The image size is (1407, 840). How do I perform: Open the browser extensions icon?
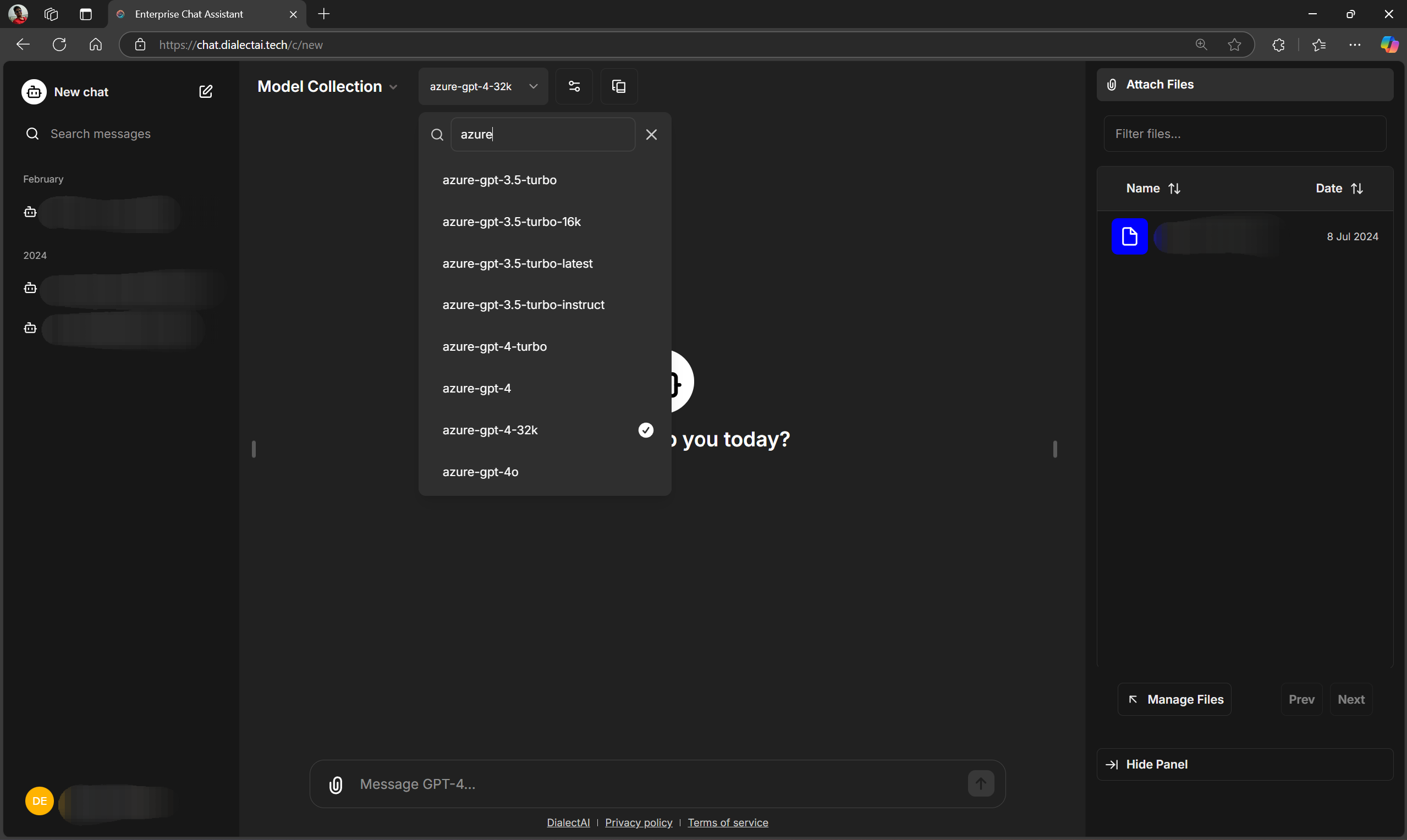(x=1278, y=45)
